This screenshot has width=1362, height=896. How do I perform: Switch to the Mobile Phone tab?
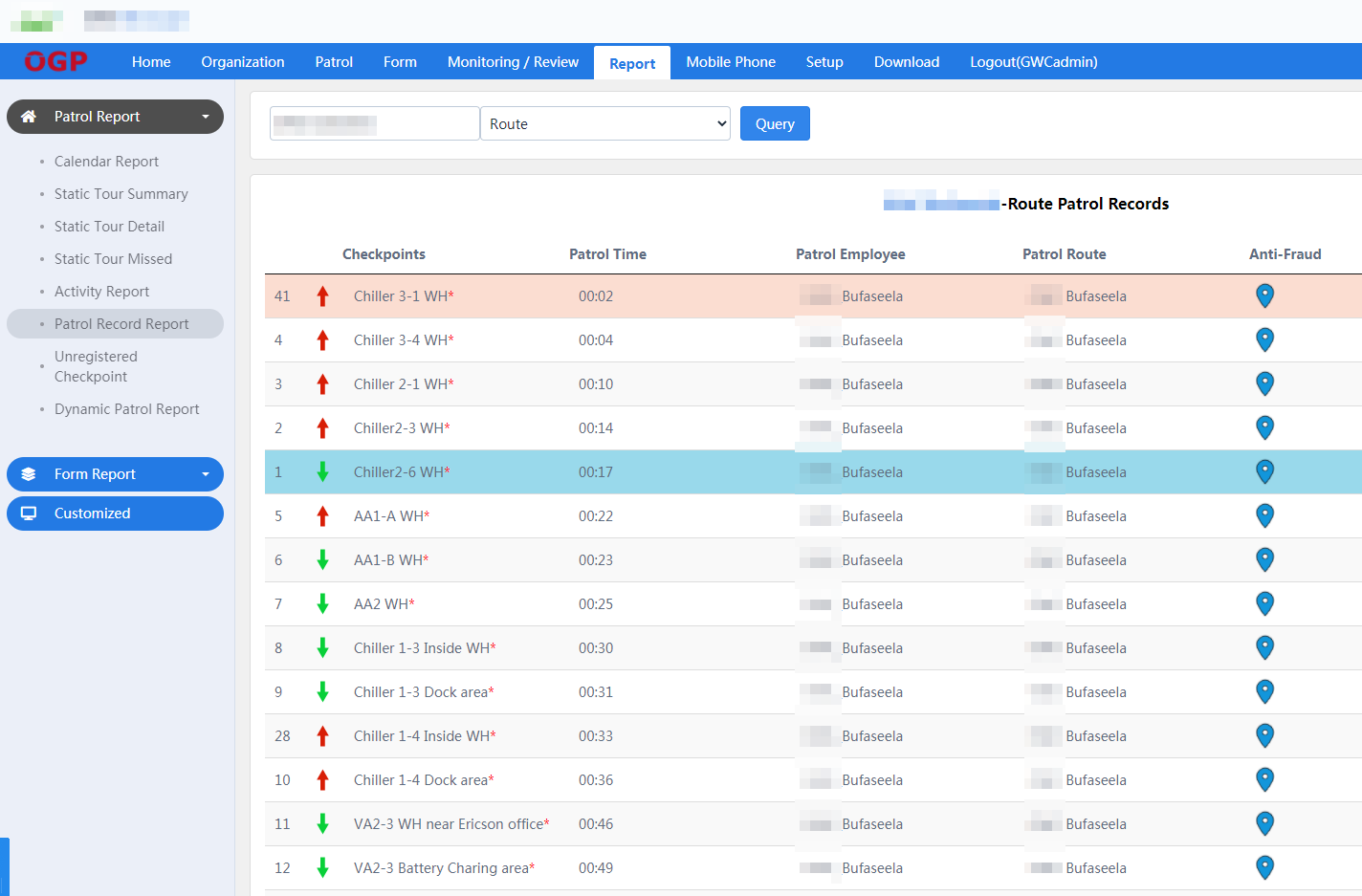(x=731, y=62)
